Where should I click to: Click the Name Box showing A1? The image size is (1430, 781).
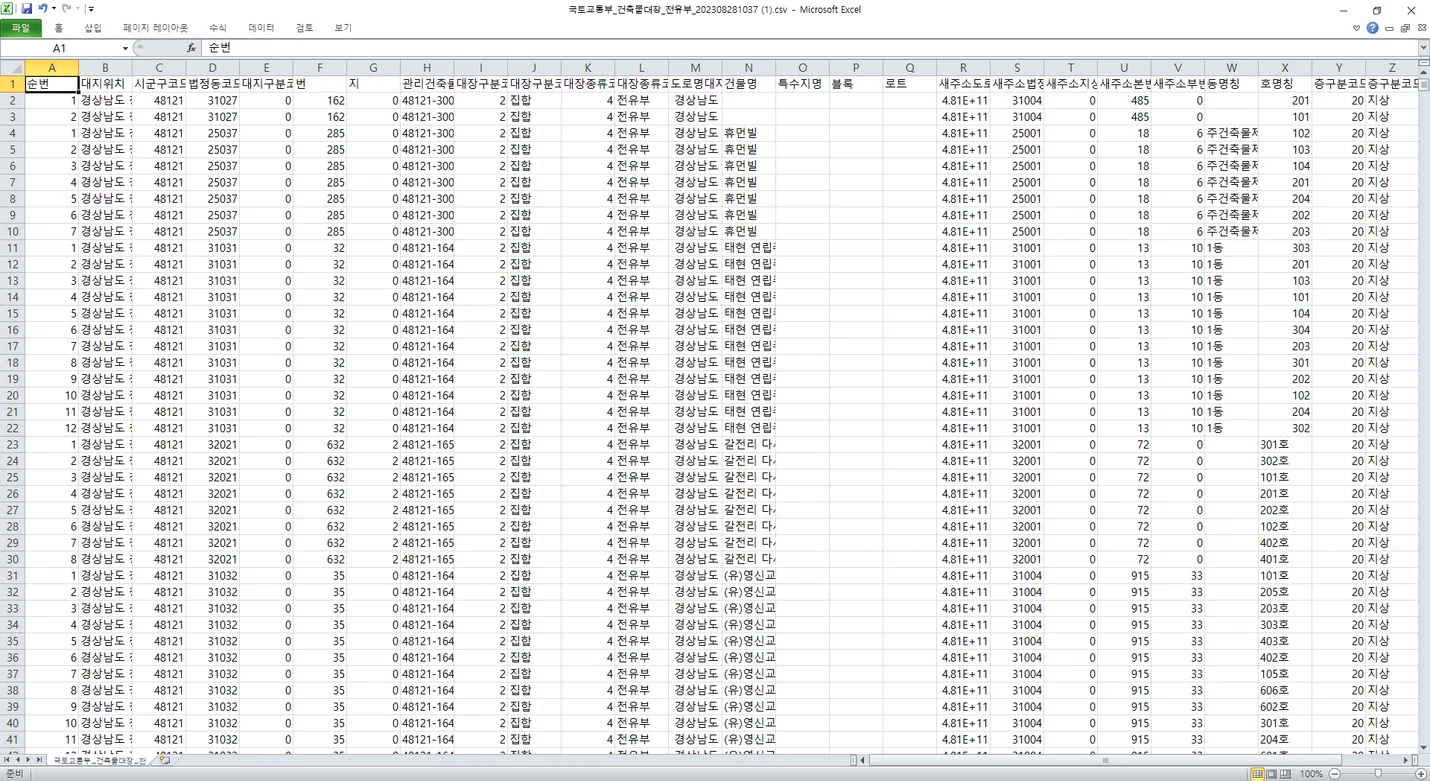(x=60, y=48)
